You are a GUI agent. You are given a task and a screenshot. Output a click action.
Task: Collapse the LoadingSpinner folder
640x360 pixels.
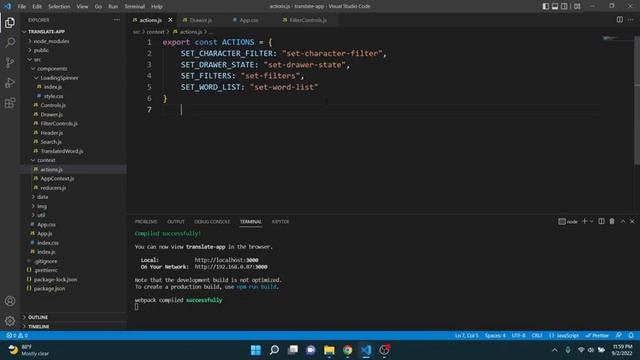click(x=59, y=78)
